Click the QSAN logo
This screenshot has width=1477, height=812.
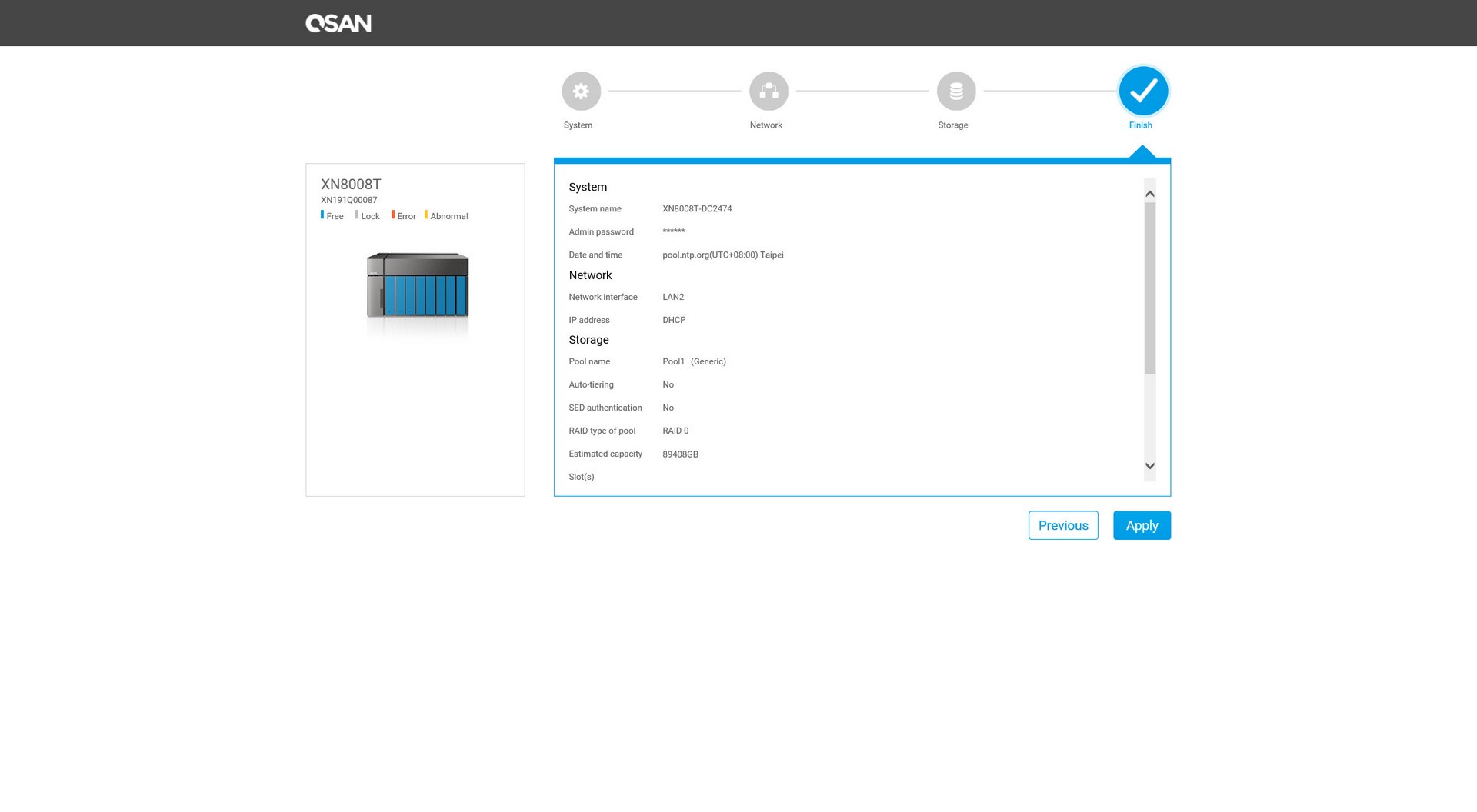(x=338, y=23)
